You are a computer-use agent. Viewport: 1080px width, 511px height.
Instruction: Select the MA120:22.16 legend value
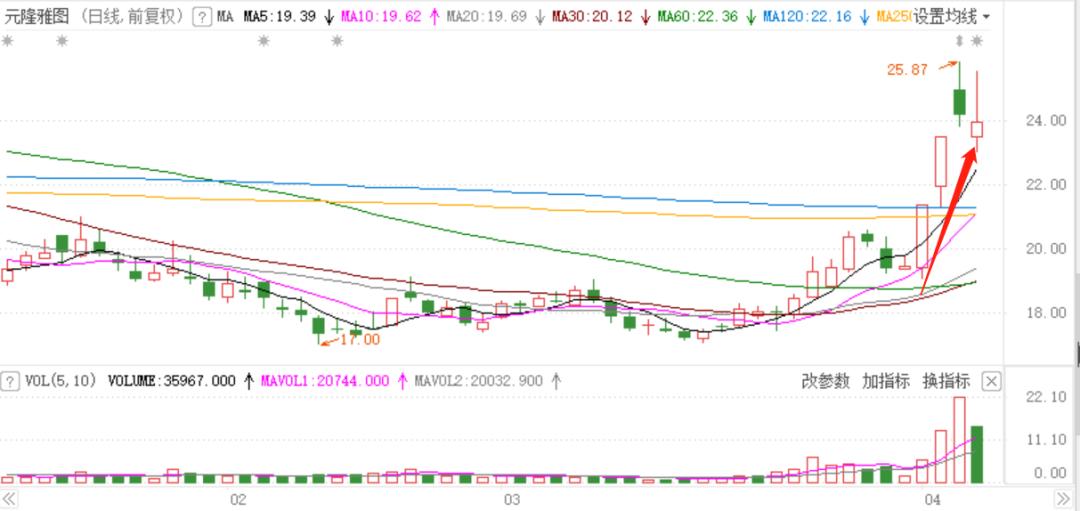click(x=807, y=17)
